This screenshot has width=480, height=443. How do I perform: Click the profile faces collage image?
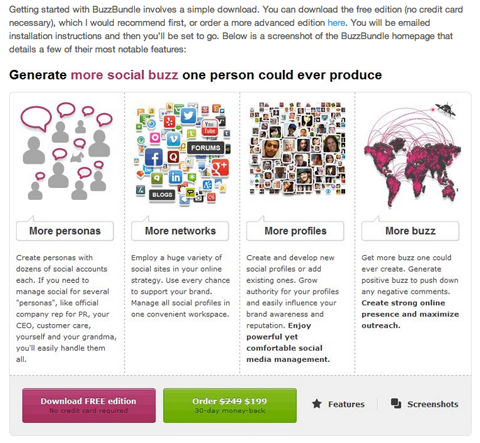point(298,148)
